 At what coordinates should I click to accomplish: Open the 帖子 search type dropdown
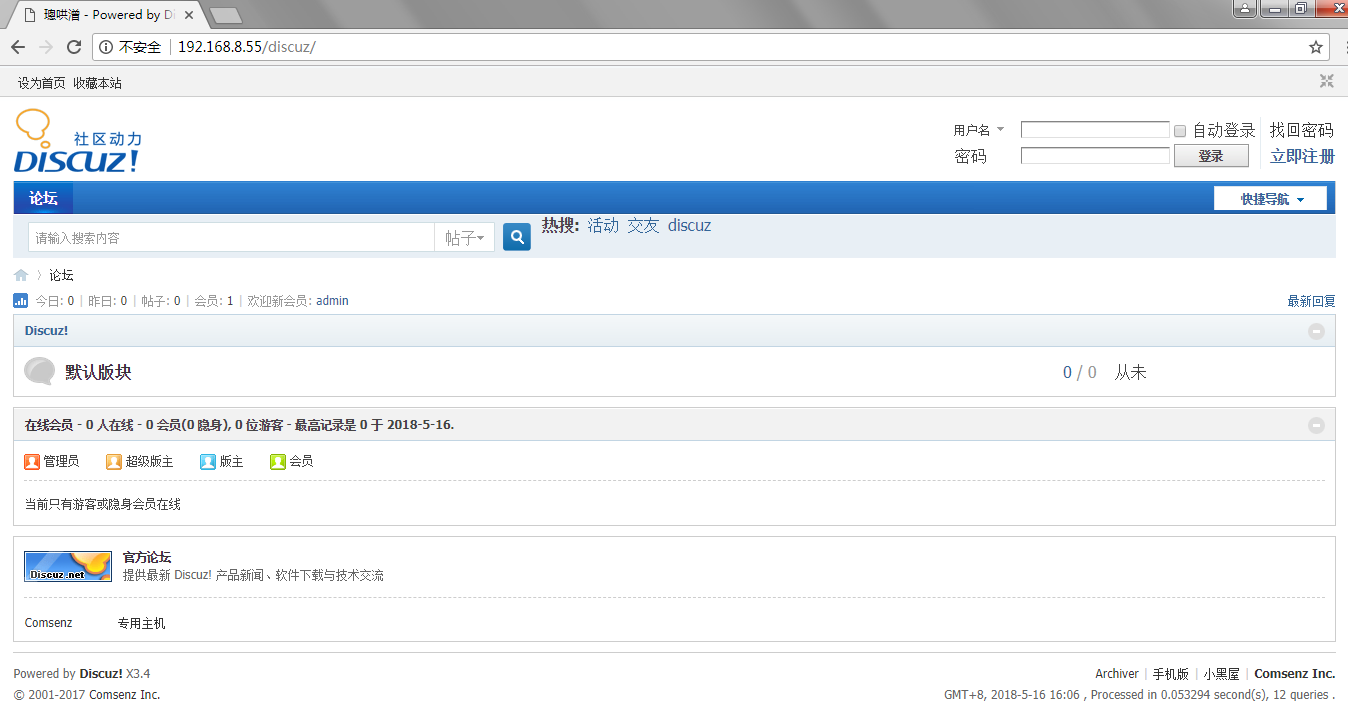tap(464, 238)
